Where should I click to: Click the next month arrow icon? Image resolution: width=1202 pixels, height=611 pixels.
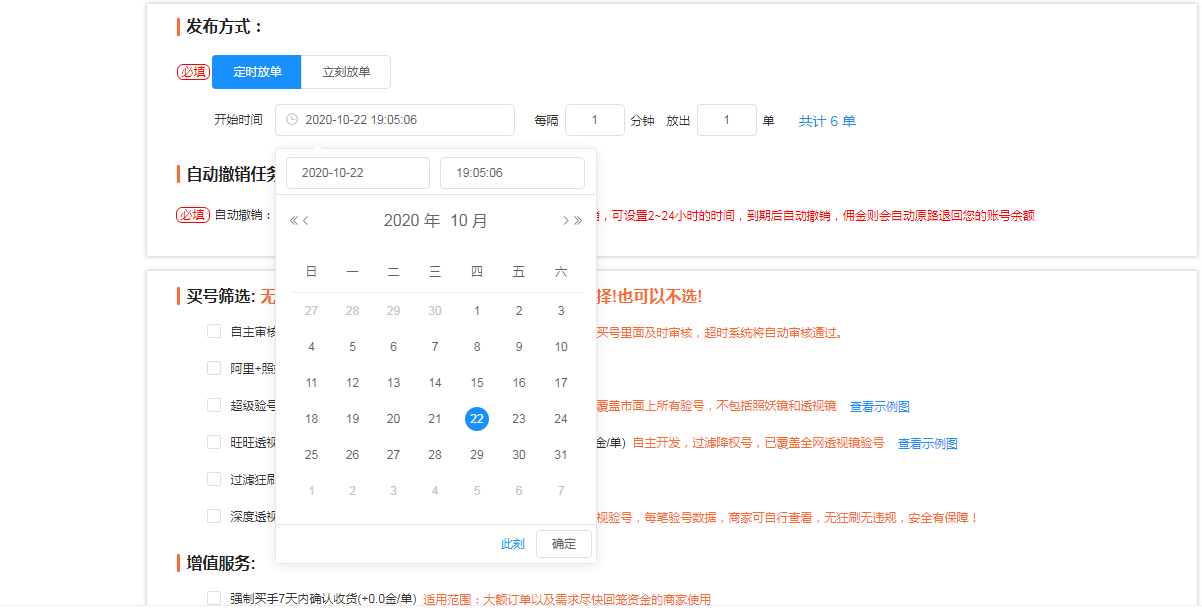(x=565, y=221)
